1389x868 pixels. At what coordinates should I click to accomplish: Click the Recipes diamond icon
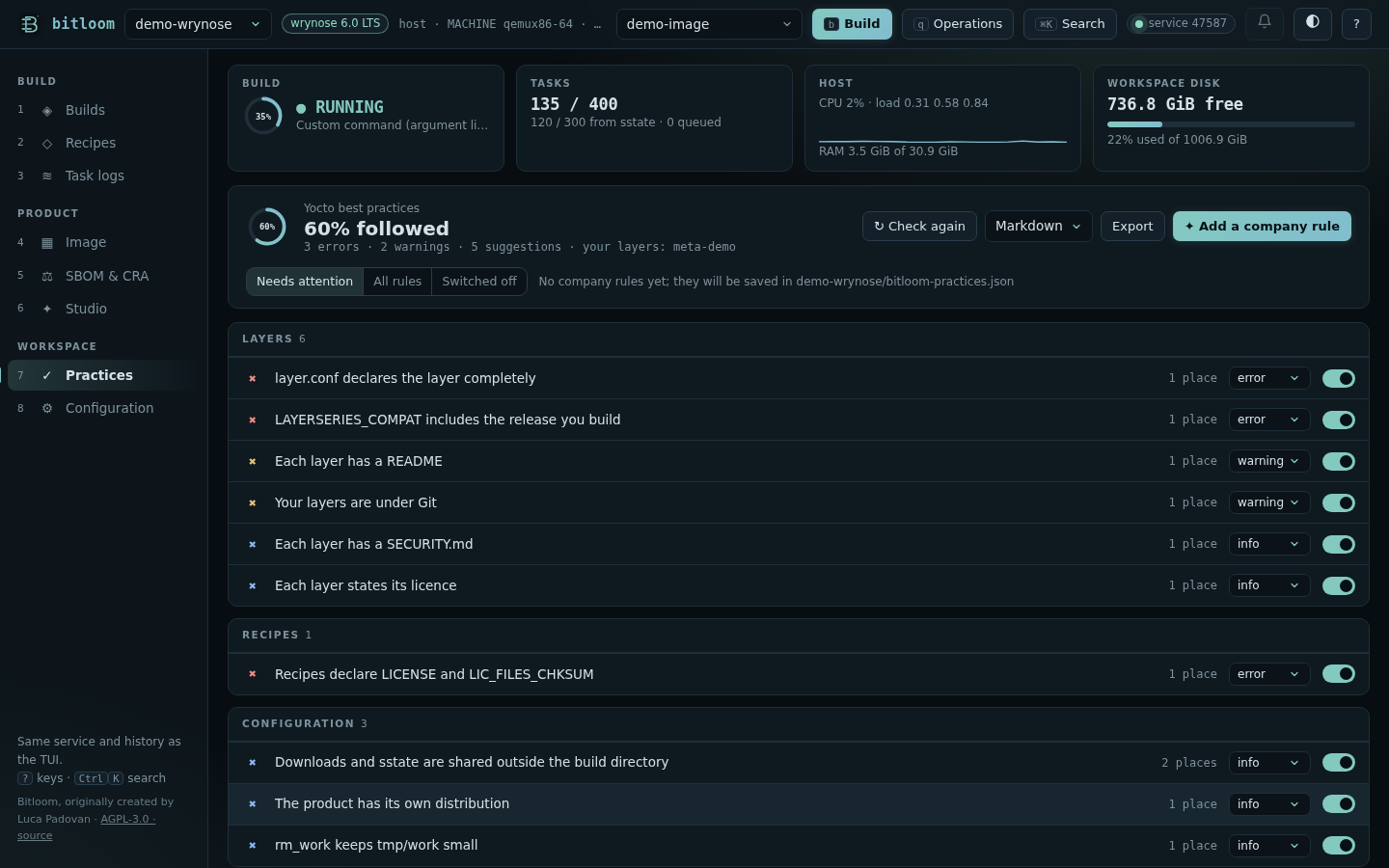pyautogui.click(x=47, y=144)
